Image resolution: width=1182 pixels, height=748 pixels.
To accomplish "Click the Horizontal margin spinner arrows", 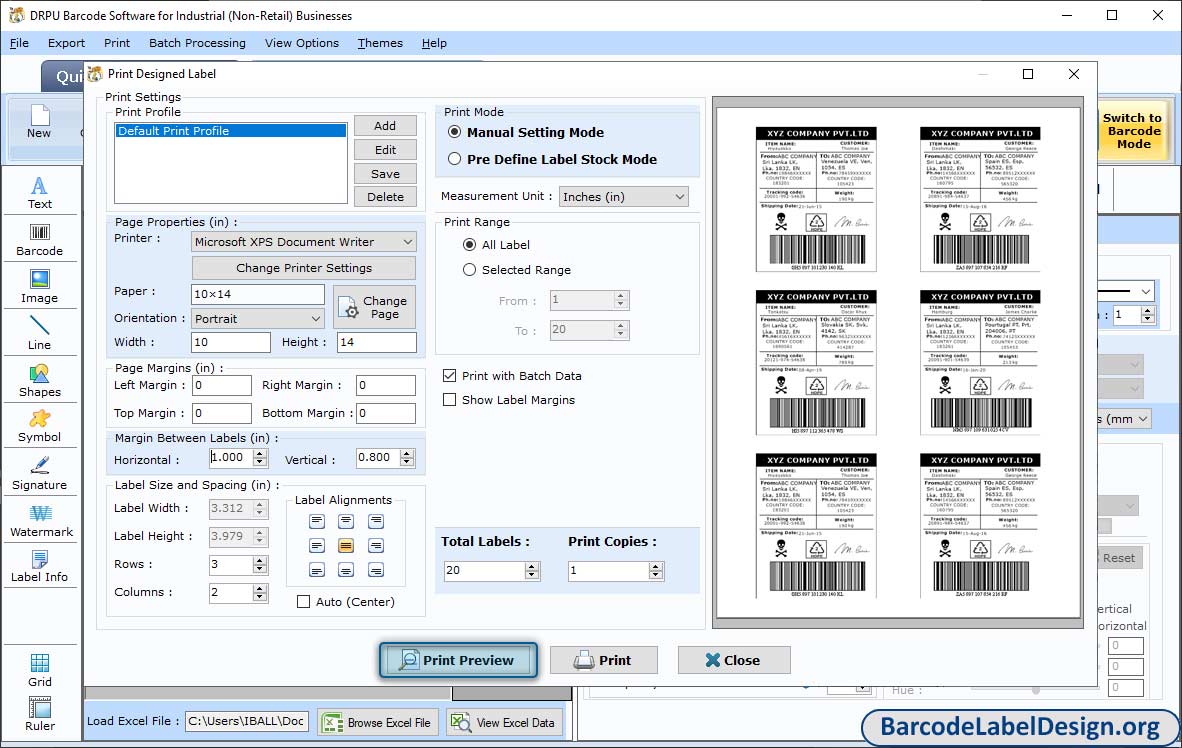I will (x=260, y=458).
